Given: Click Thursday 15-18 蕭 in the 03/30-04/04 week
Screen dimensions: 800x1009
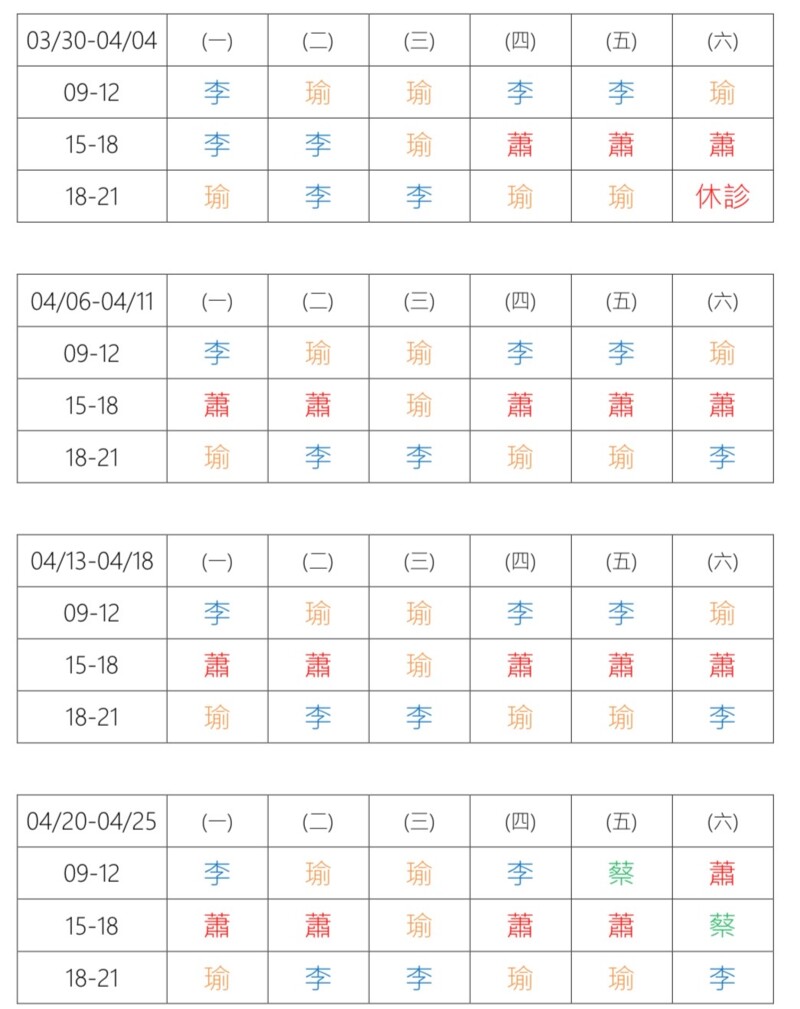Looking at the screenshot, I should click(x=520, y=145).
